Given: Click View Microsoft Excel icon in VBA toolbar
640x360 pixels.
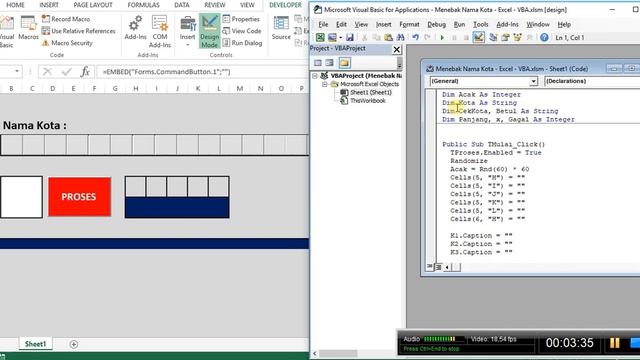Looking at the screenshot, I should 320,38.
